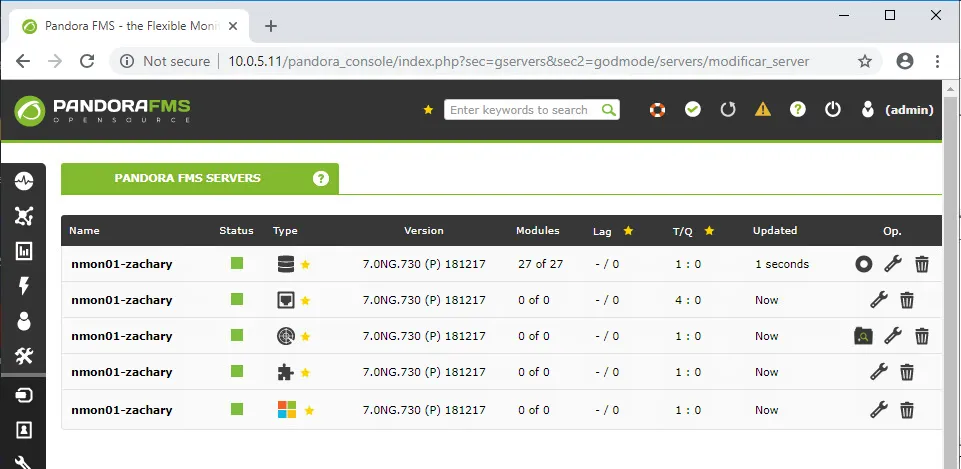Screen dimensions: 961x469
Task: Edit the data server with wrench icon
Action: click(893, 264)
